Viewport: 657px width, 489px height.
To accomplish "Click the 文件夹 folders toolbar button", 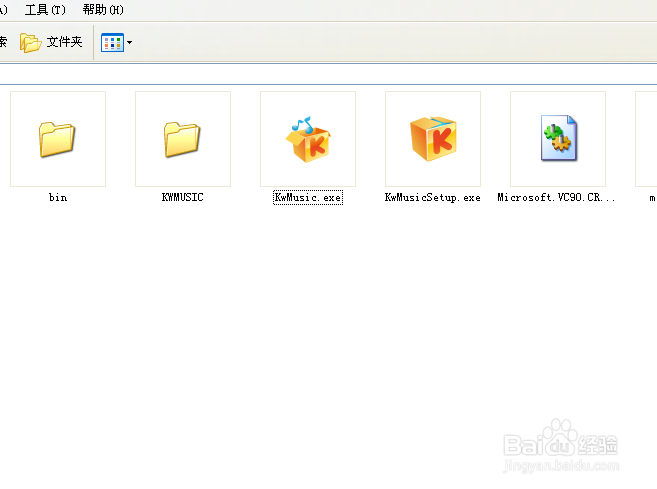I will pos(51,42).
